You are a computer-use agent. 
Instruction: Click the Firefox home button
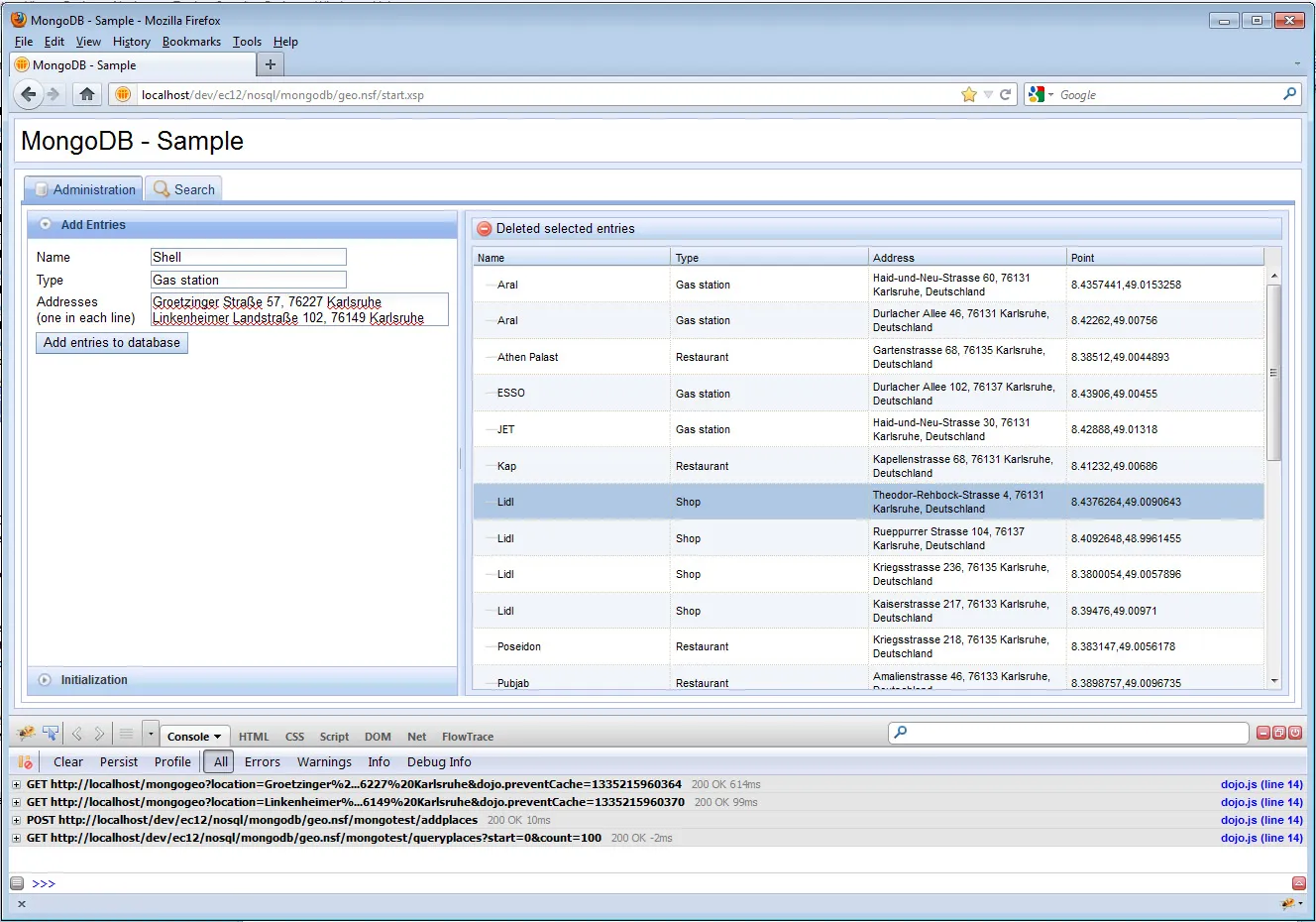(87, 94)
